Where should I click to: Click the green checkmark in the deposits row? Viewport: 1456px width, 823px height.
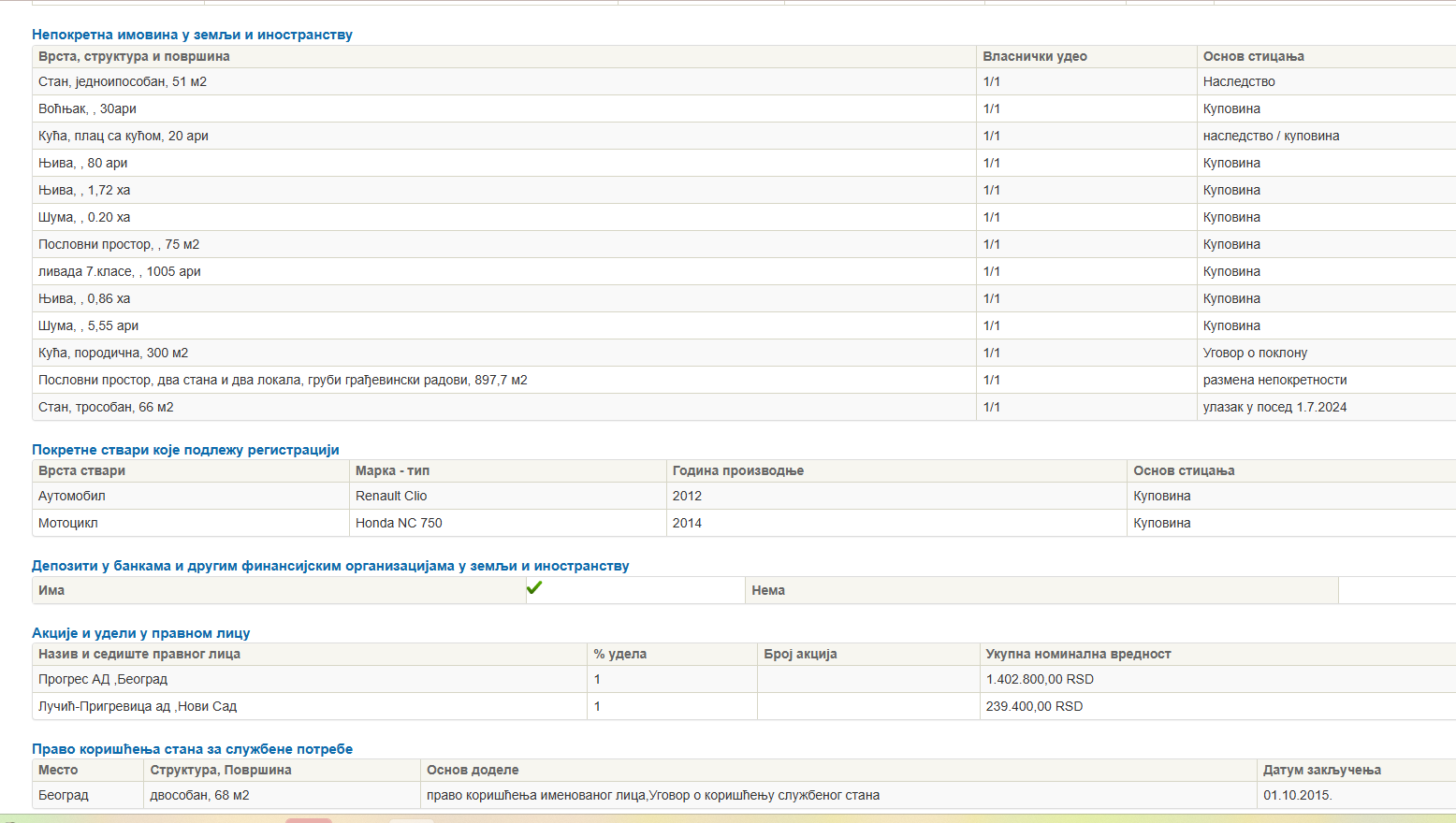coord(534,588)
